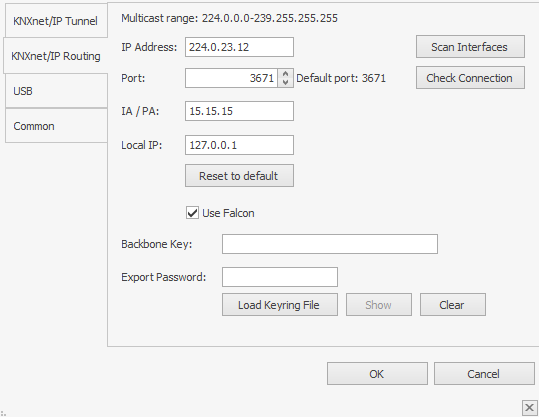Click the IP Address input field
This screenshot has height=417, width=539.
(239, 47)
